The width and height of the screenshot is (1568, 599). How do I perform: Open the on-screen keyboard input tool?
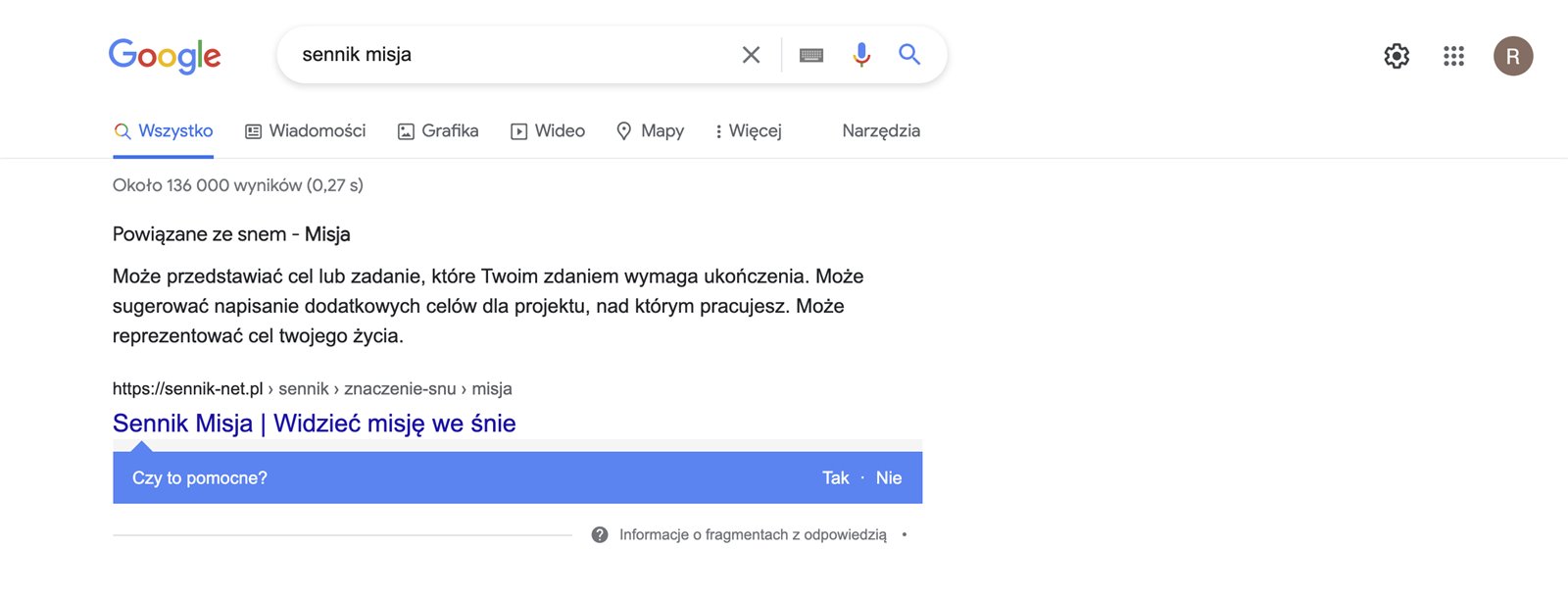pos(811,55)
